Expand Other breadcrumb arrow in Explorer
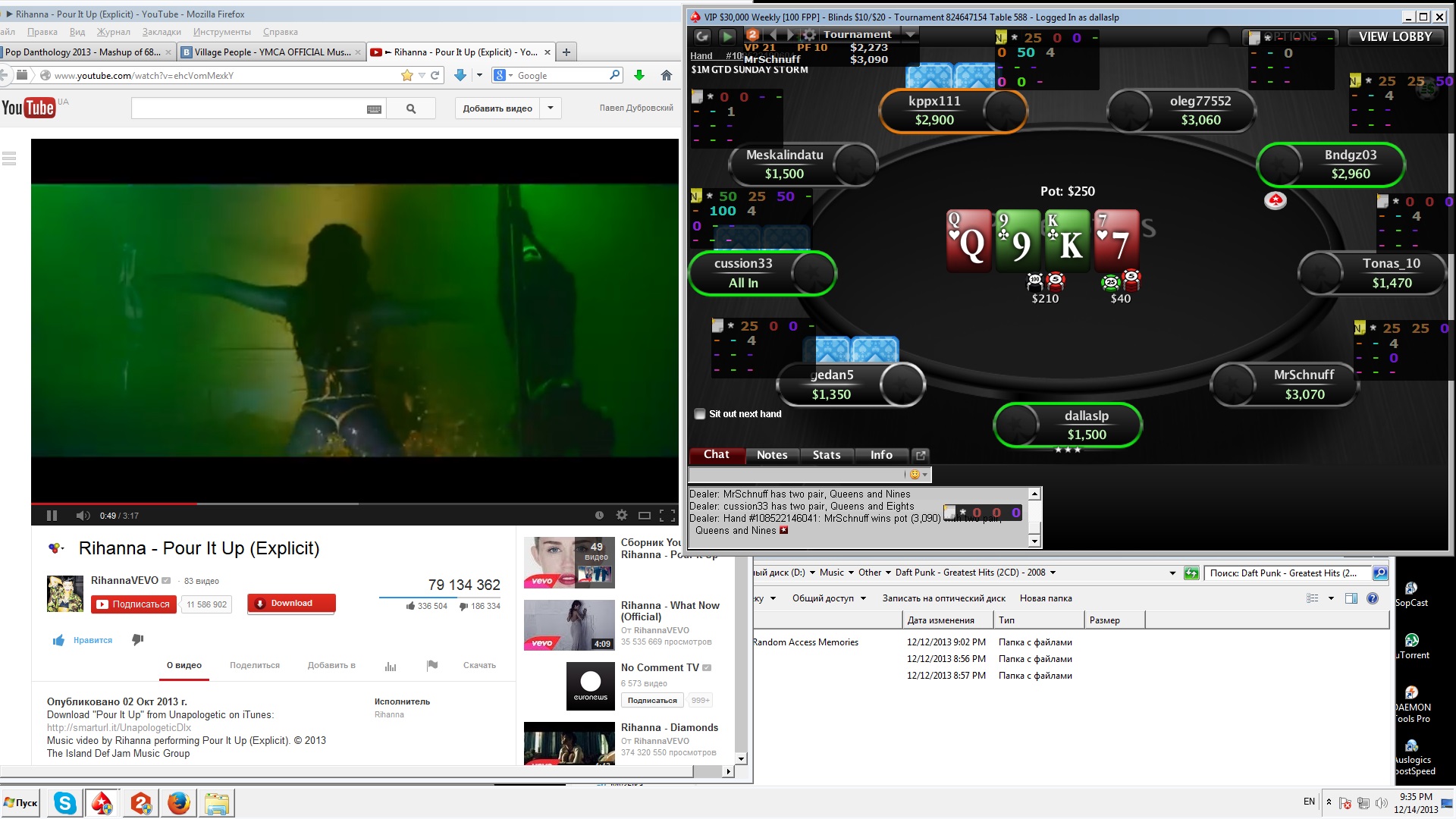This screenshot has height=819, width=1456. (x=889, y=573)
